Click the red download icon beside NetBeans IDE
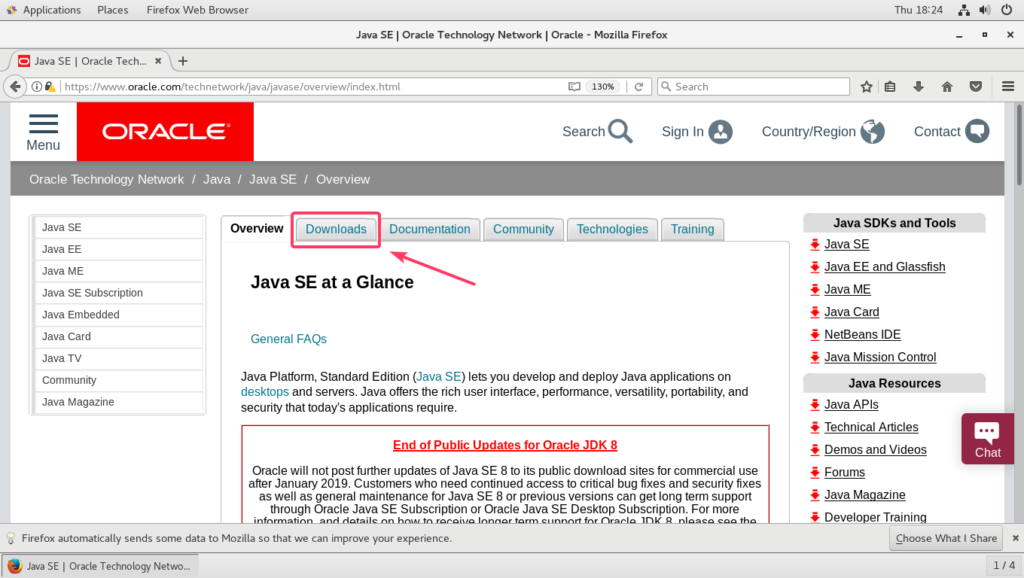 click(814, 334)
